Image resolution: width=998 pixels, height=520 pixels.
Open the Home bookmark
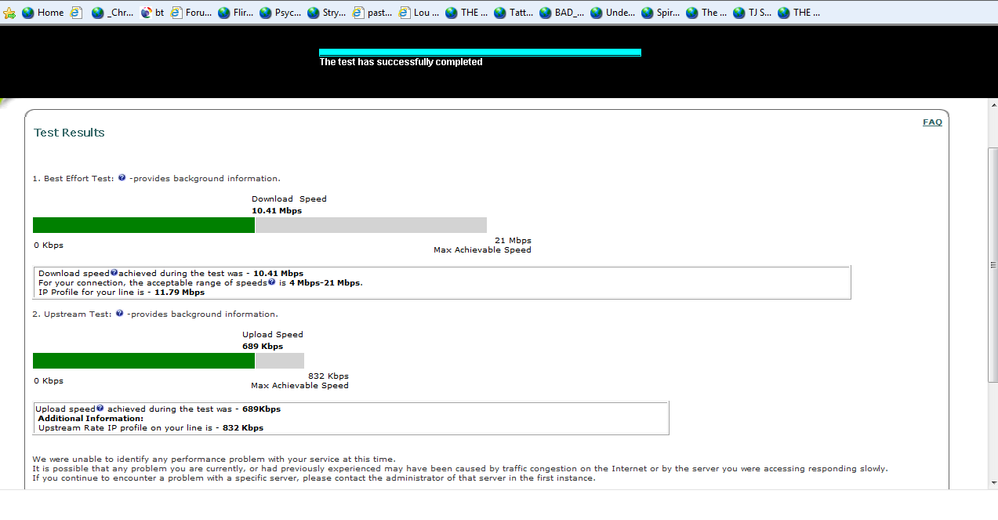(43, 13)
